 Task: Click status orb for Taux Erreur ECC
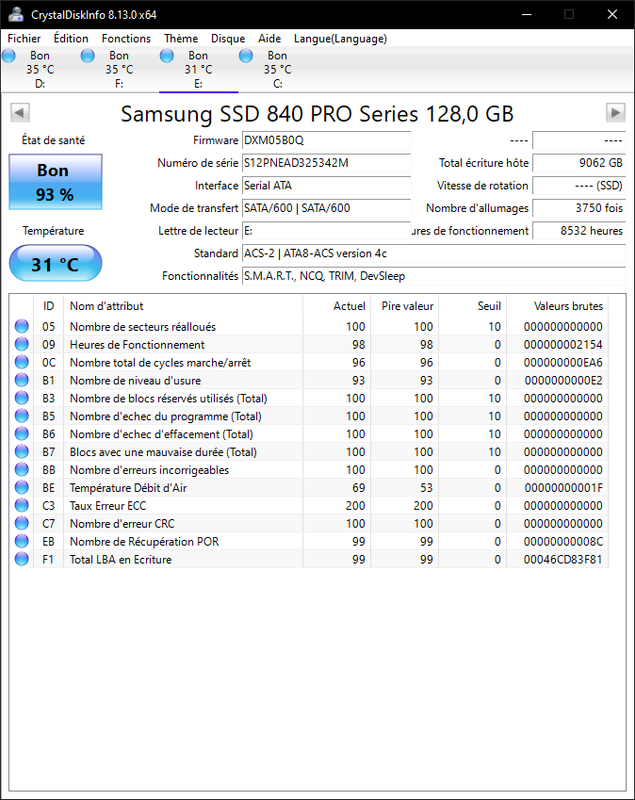21,505
